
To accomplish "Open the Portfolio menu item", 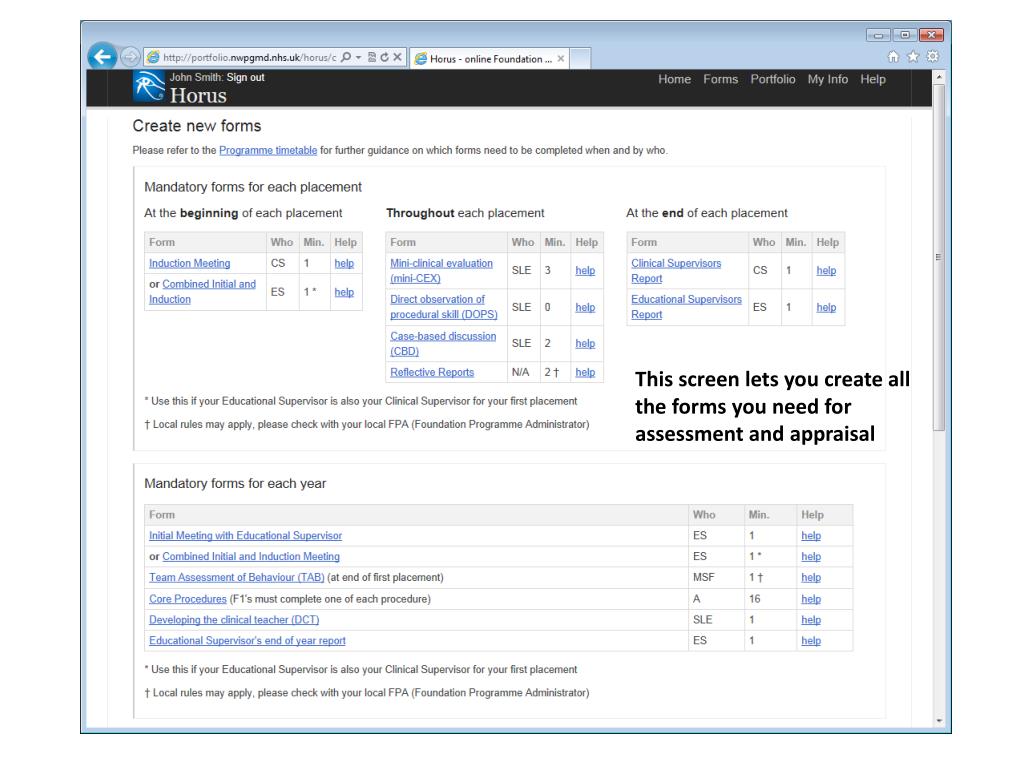I will [773, 79].
